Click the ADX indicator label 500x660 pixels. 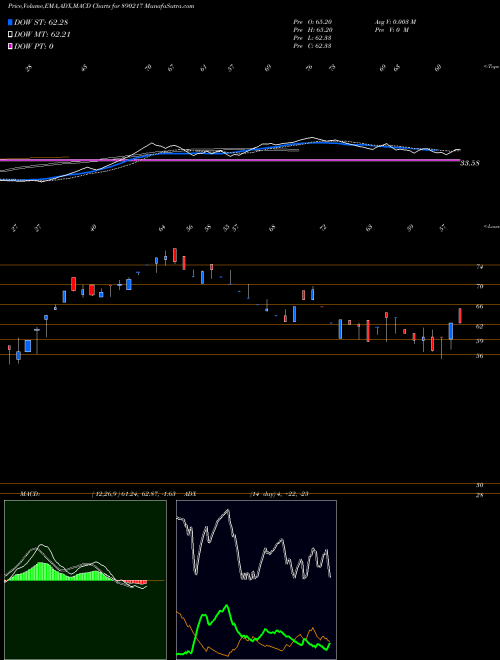(x=191, y=494)
